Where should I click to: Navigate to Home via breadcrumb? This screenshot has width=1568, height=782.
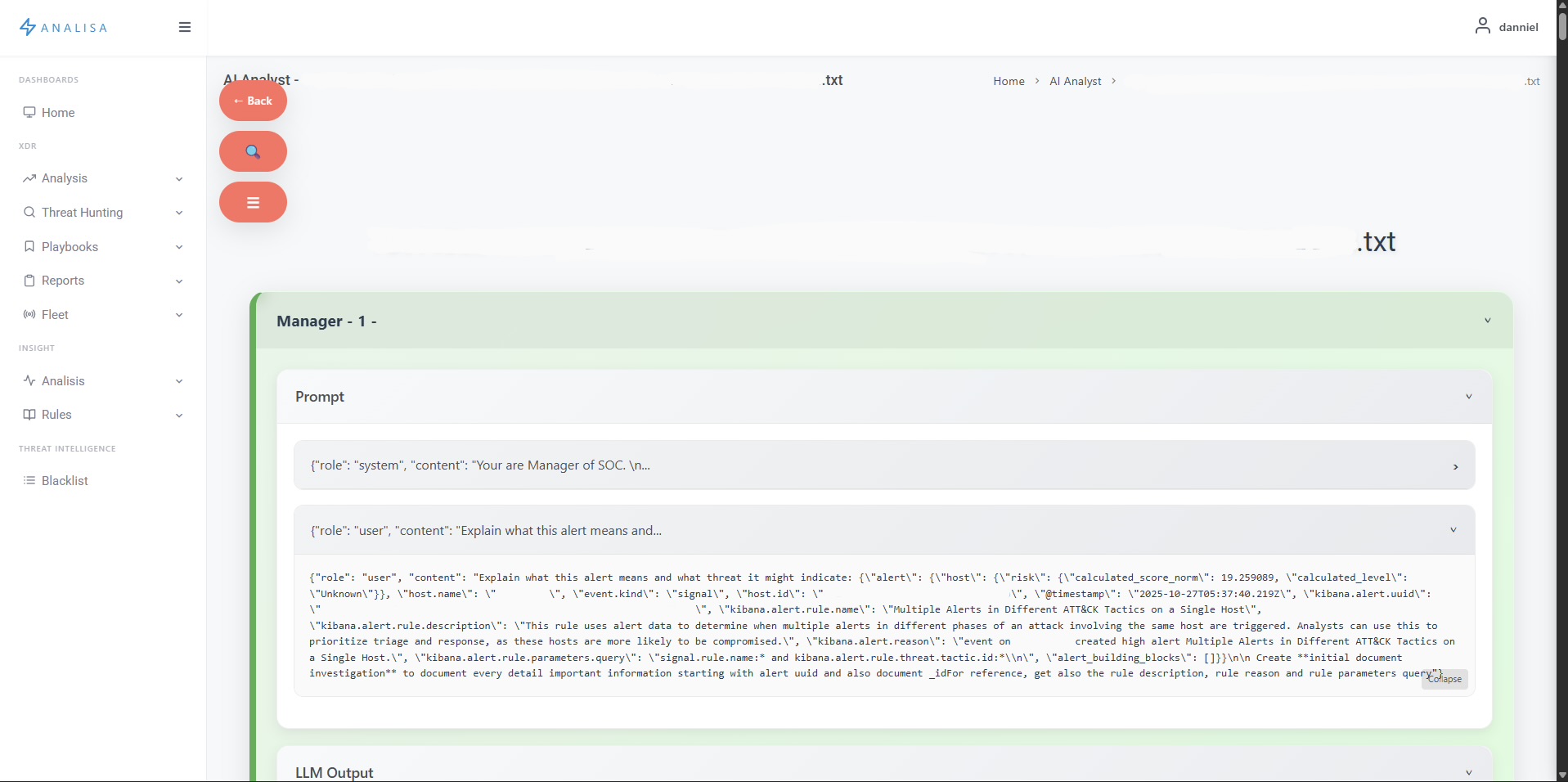click(x=1009, y=81)
